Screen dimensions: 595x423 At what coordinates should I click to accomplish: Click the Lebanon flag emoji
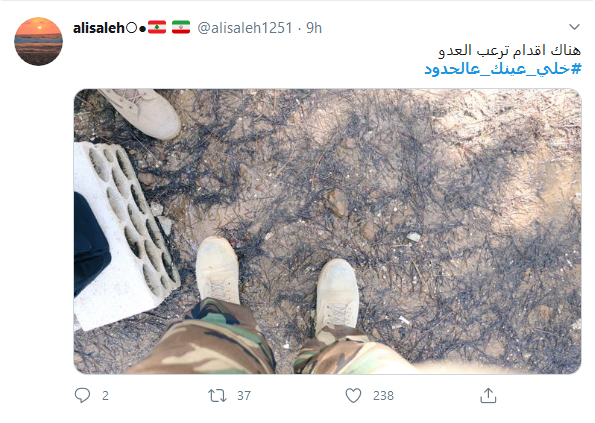(157, 27)
